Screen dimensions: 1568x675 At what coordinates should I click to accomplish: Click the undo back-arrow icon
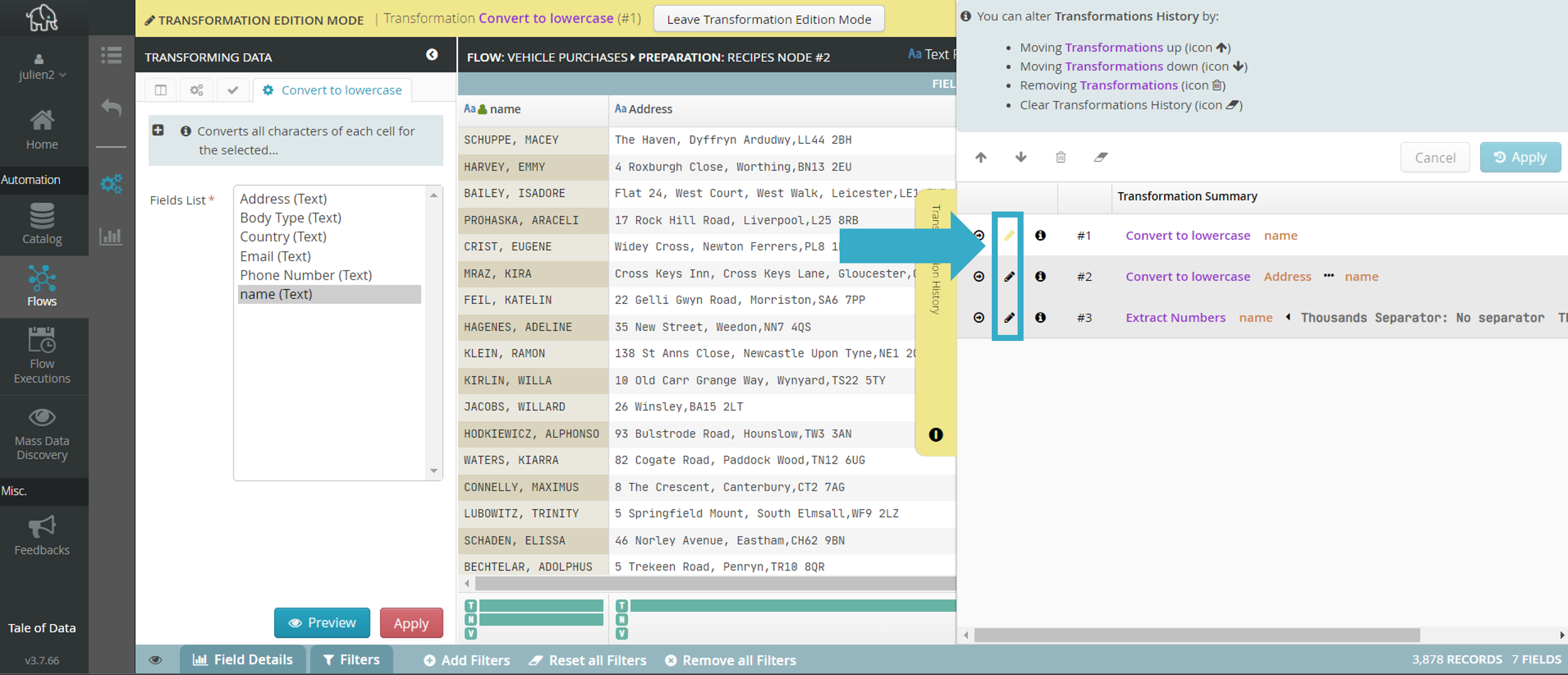coord(111,108)
